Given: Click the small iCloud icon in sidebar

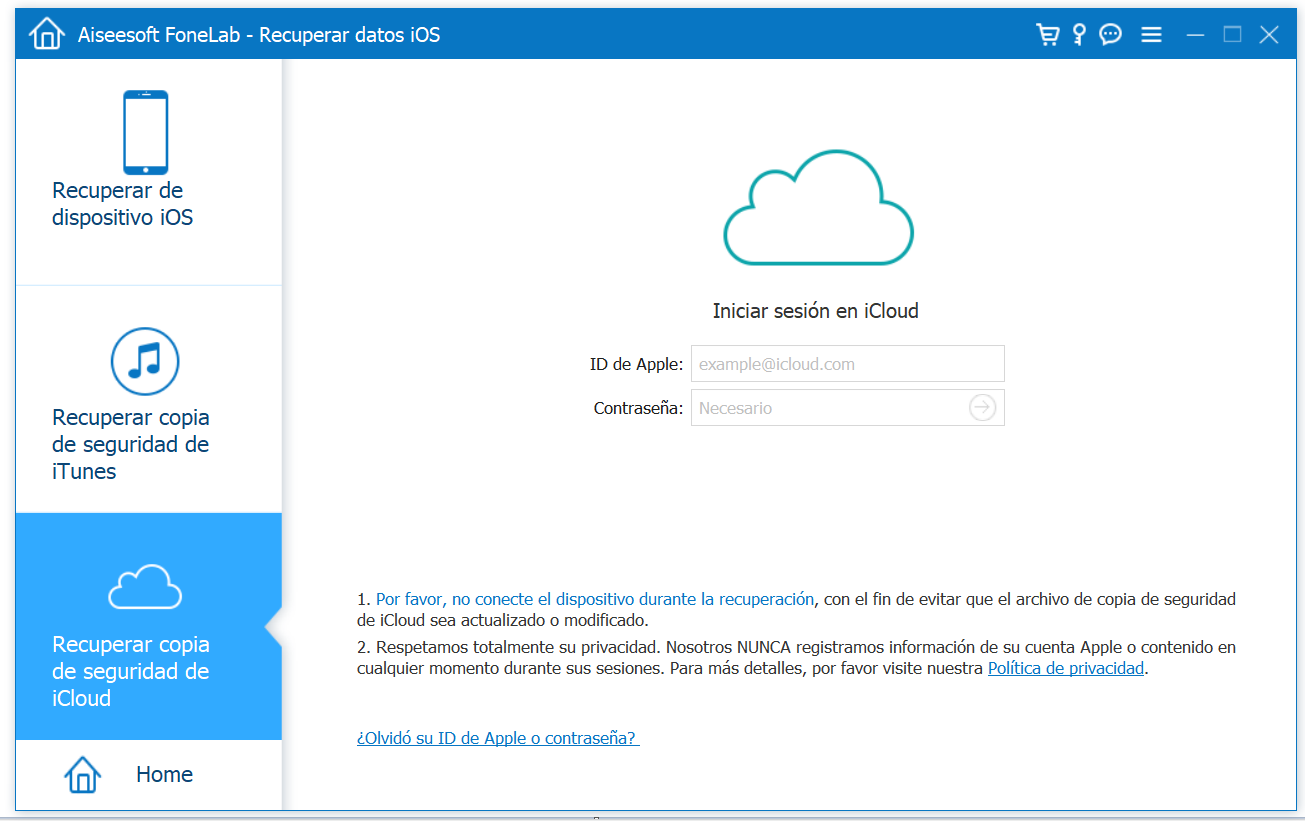Looking at the screenshot, I should [145, 587].
